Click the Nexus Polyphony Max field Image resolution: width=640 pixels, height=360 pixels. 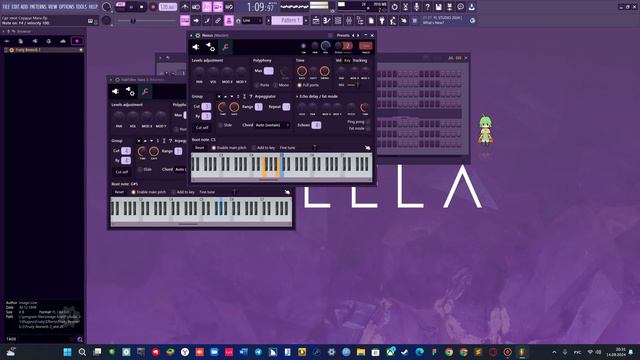pos(269,71)
